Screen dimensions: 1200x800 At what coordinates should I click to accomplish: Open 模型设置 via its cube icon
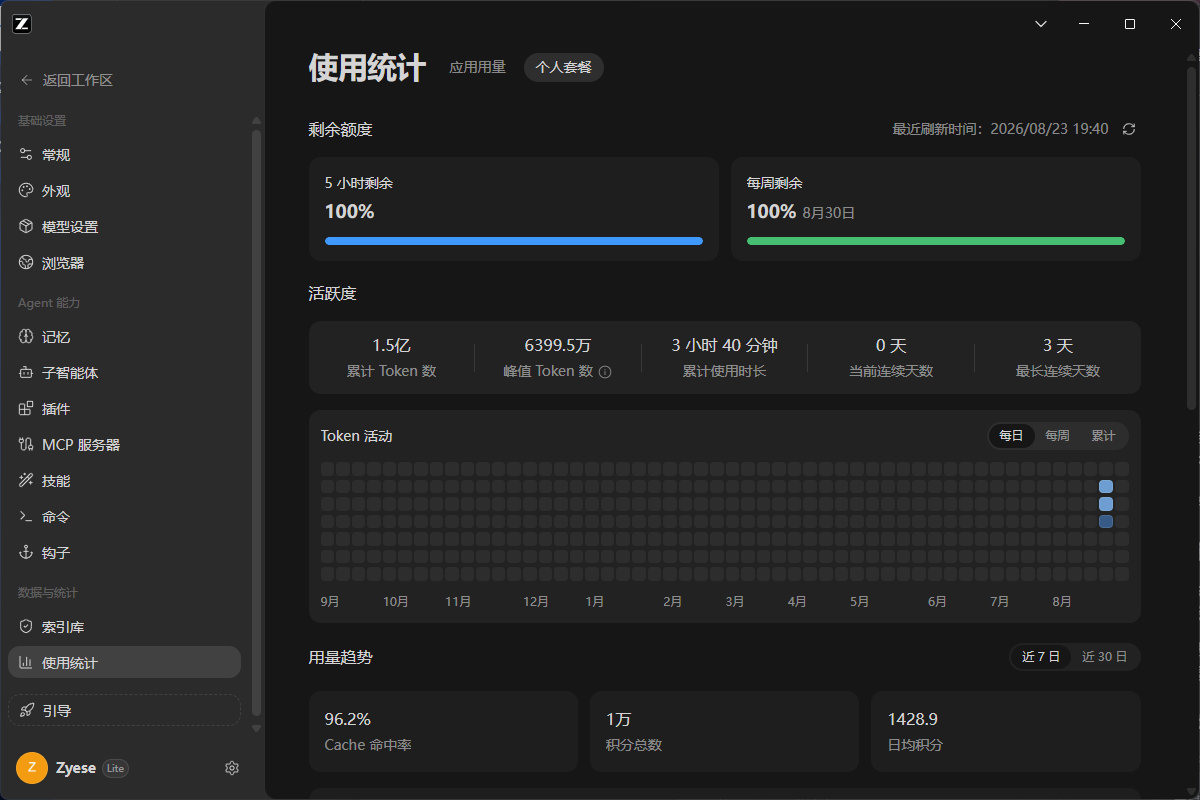[26, 227]
